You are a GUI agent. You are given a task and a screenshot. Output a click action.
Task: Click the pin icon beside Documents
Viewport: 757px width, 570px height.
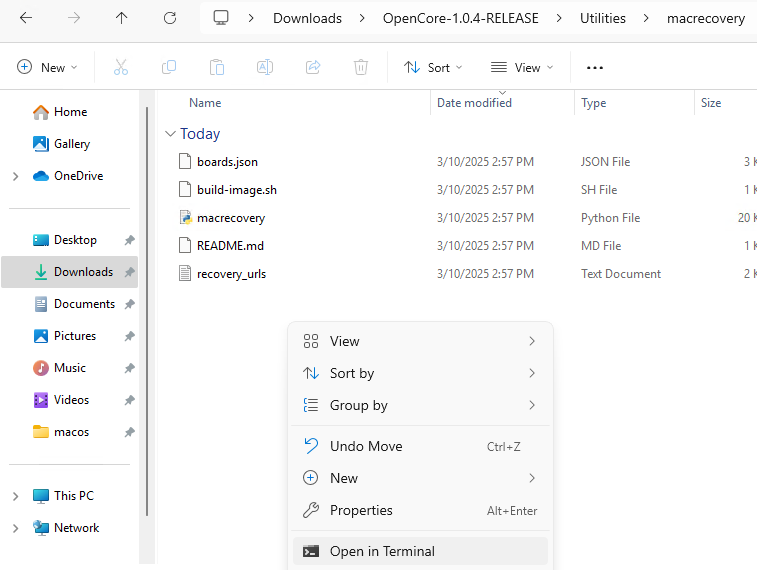129,304
